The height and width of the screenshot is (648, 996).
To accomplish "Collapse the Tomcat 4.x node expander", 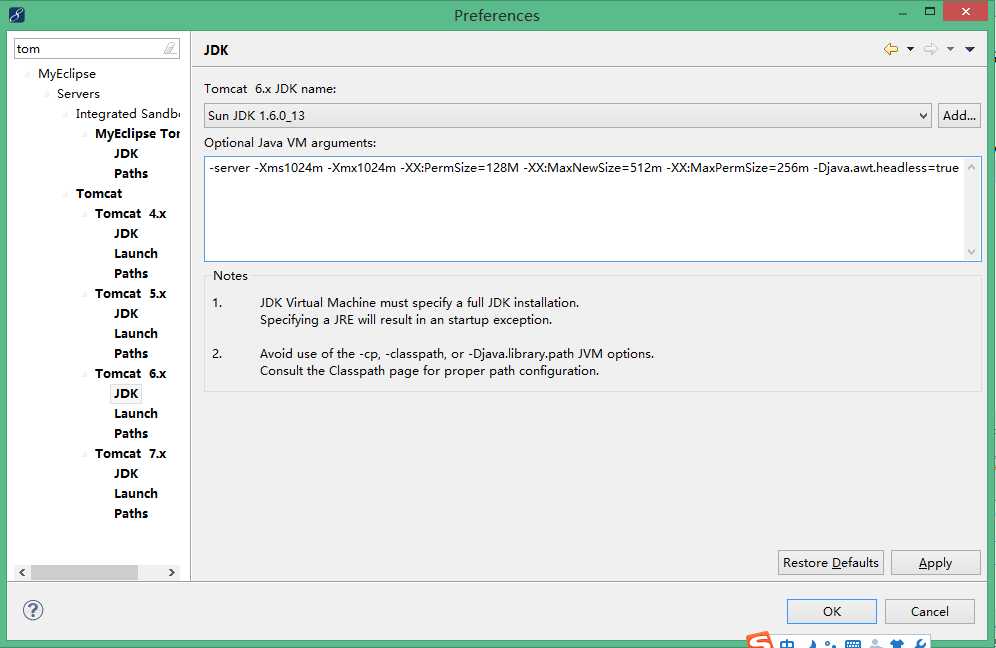I will click(86, 214).
